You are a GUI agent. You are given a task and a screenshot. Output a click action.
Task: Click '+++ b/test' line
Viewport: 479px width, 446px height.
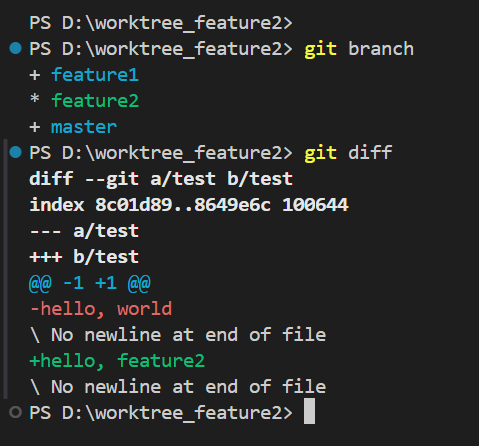84,257
